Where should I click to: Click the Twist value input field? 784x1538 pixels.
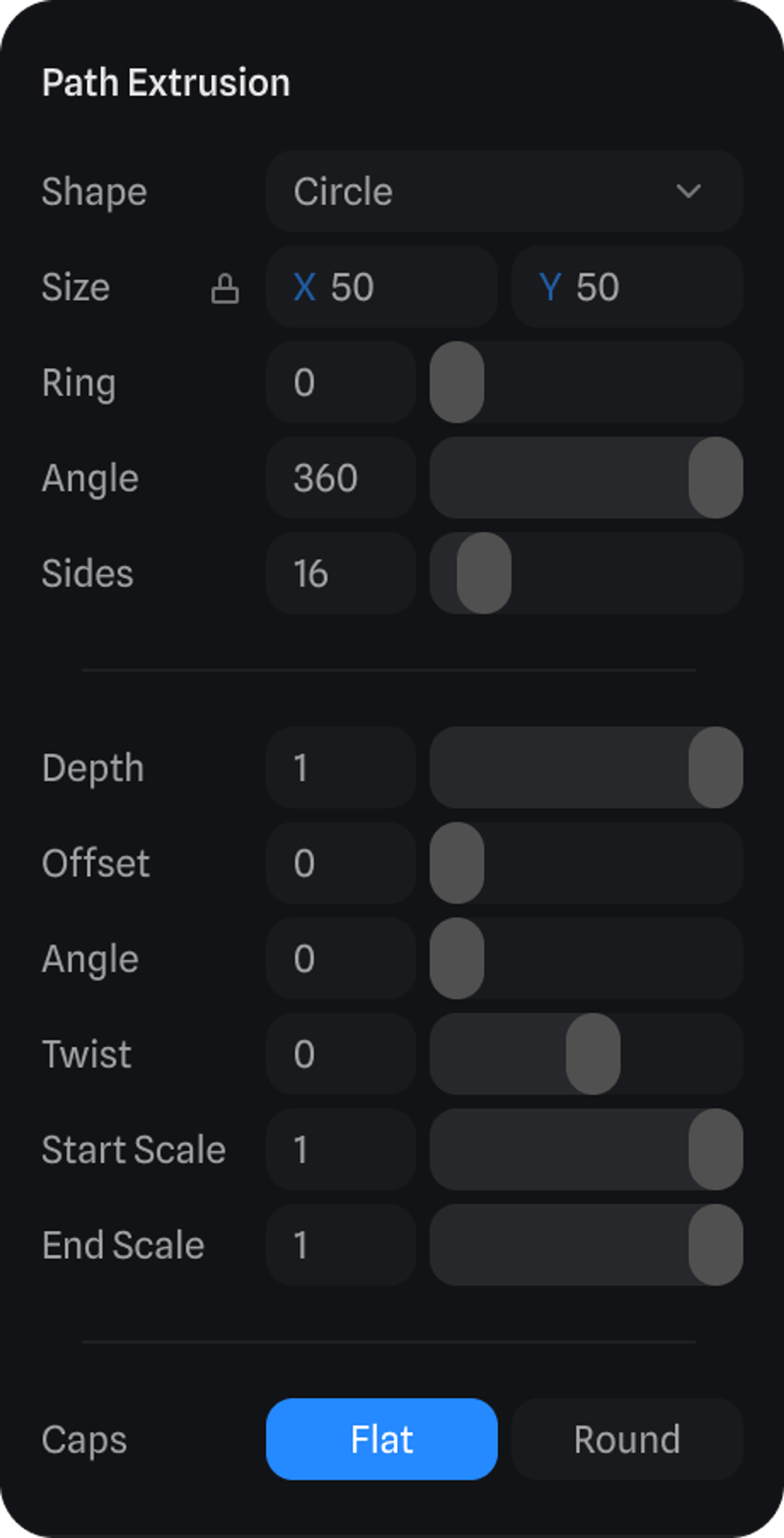point(341,1054)
